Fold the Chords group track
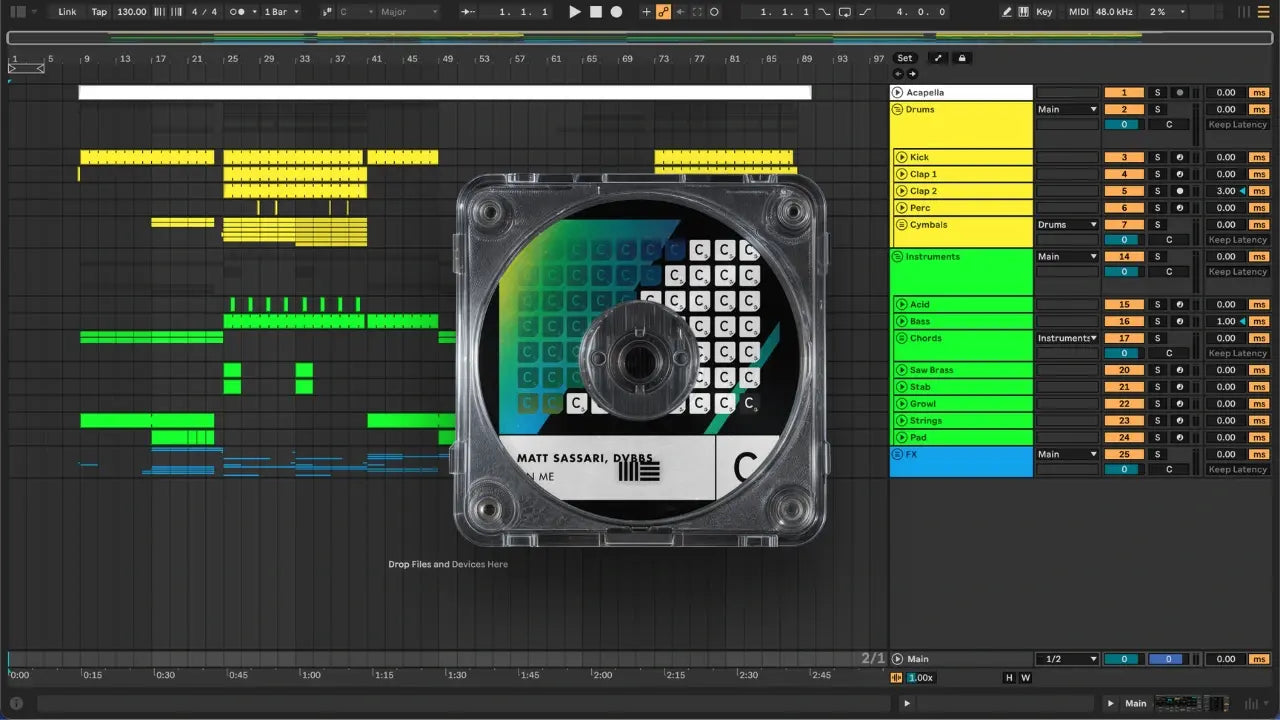 click(x=901, y=338)
